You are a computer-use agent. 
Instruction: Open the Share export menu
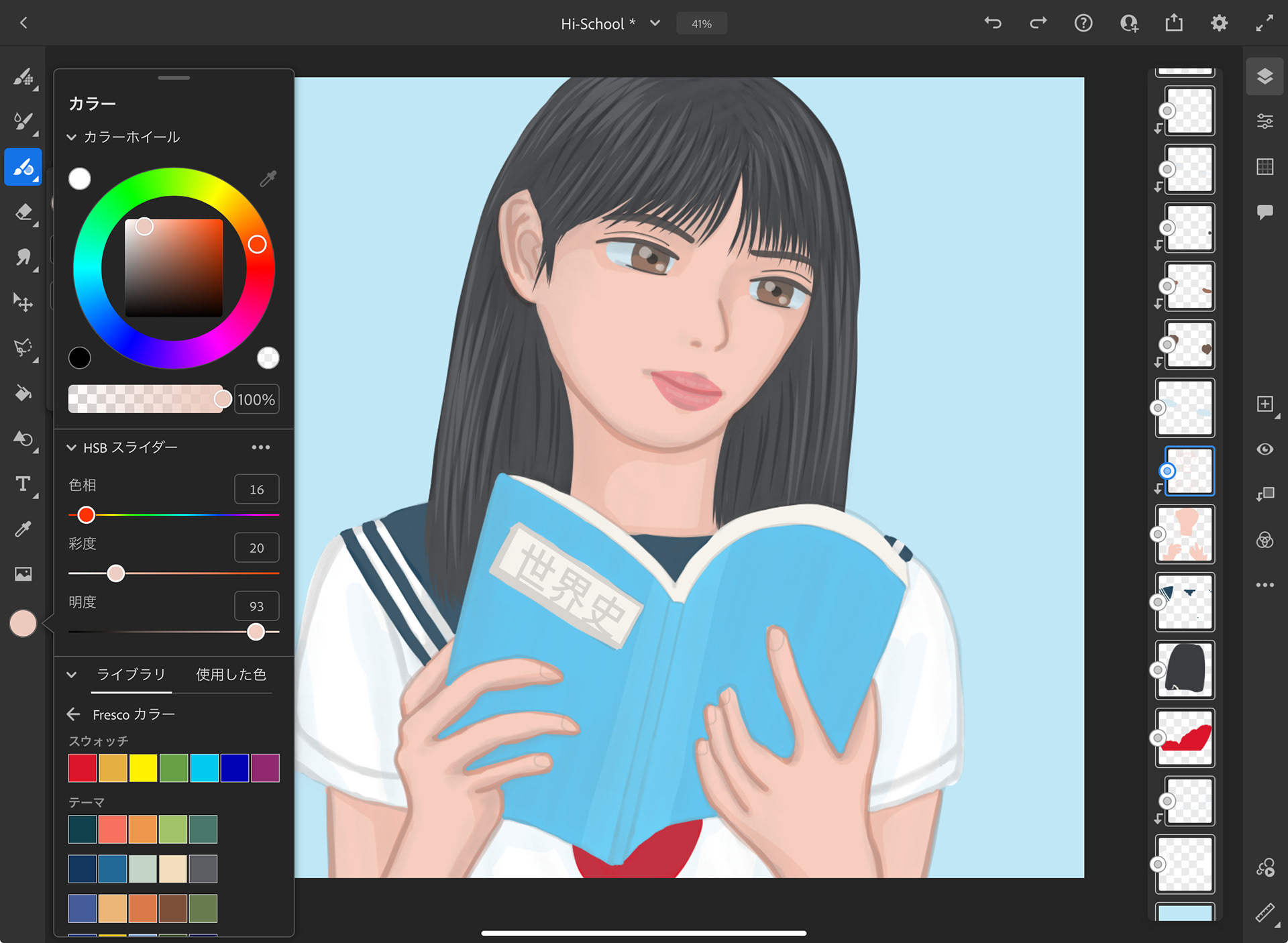tap(1174, 23)
